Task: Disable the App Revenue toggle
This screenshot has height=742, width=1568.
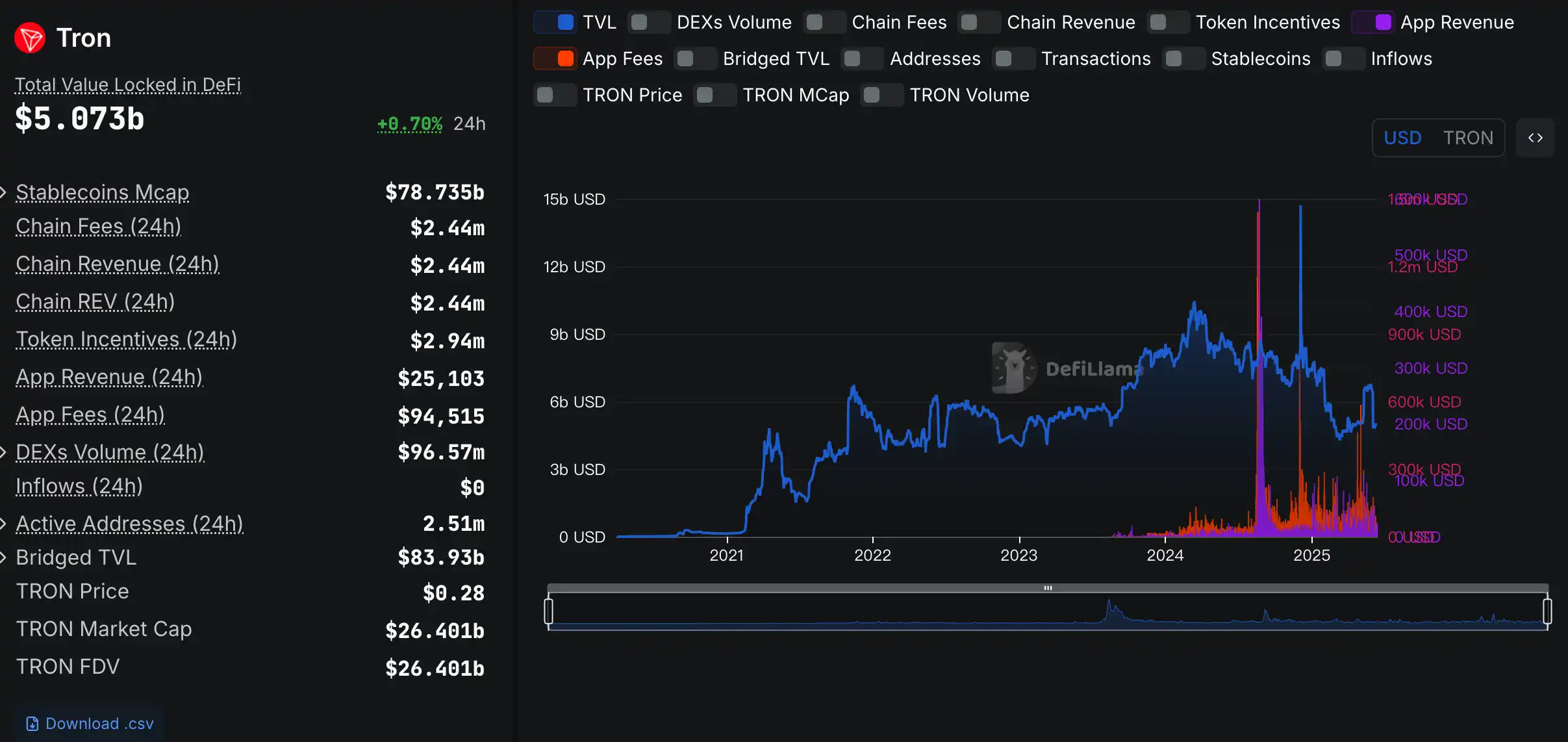Action: click(x=1373, y=22)
